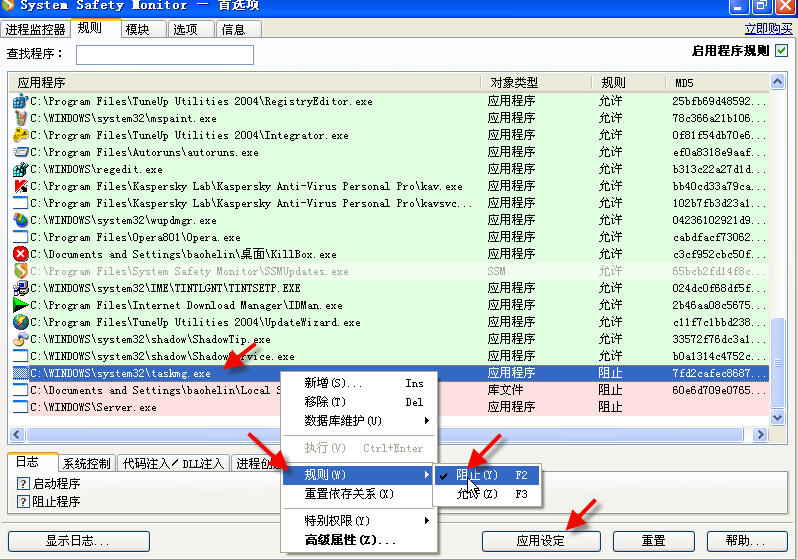Click the System Safety Monitor title icon
This screenshot has height=560, width=798.
coord(7,5)
